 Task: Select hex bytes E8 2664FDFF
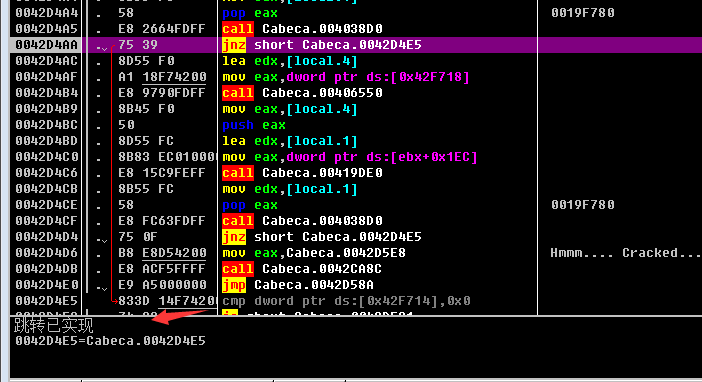click(x=162, y=29)
